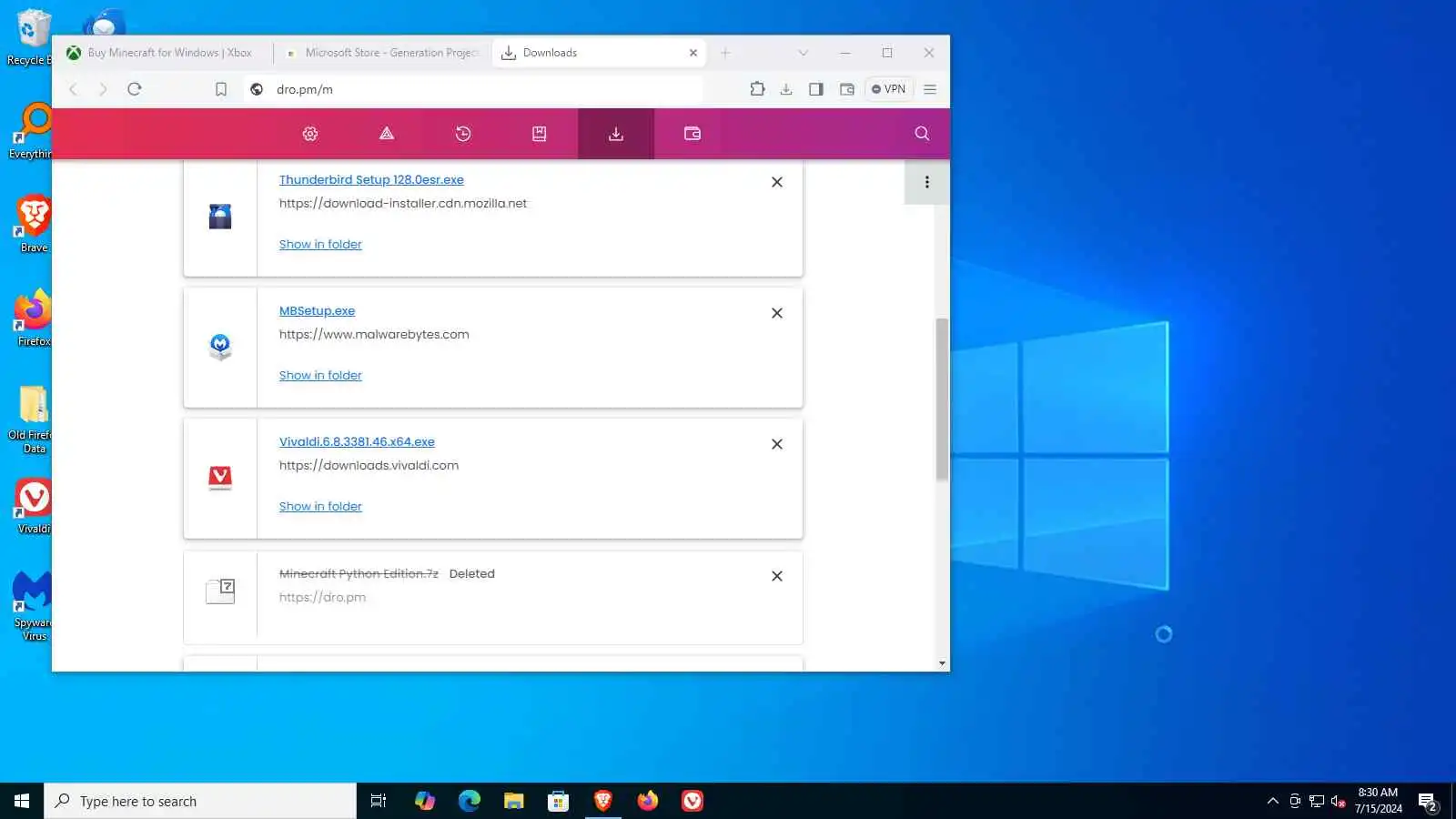Open File Explorer from the taskbar
The width and height of the screenshot is (1456, 819).
coord(514,801)
